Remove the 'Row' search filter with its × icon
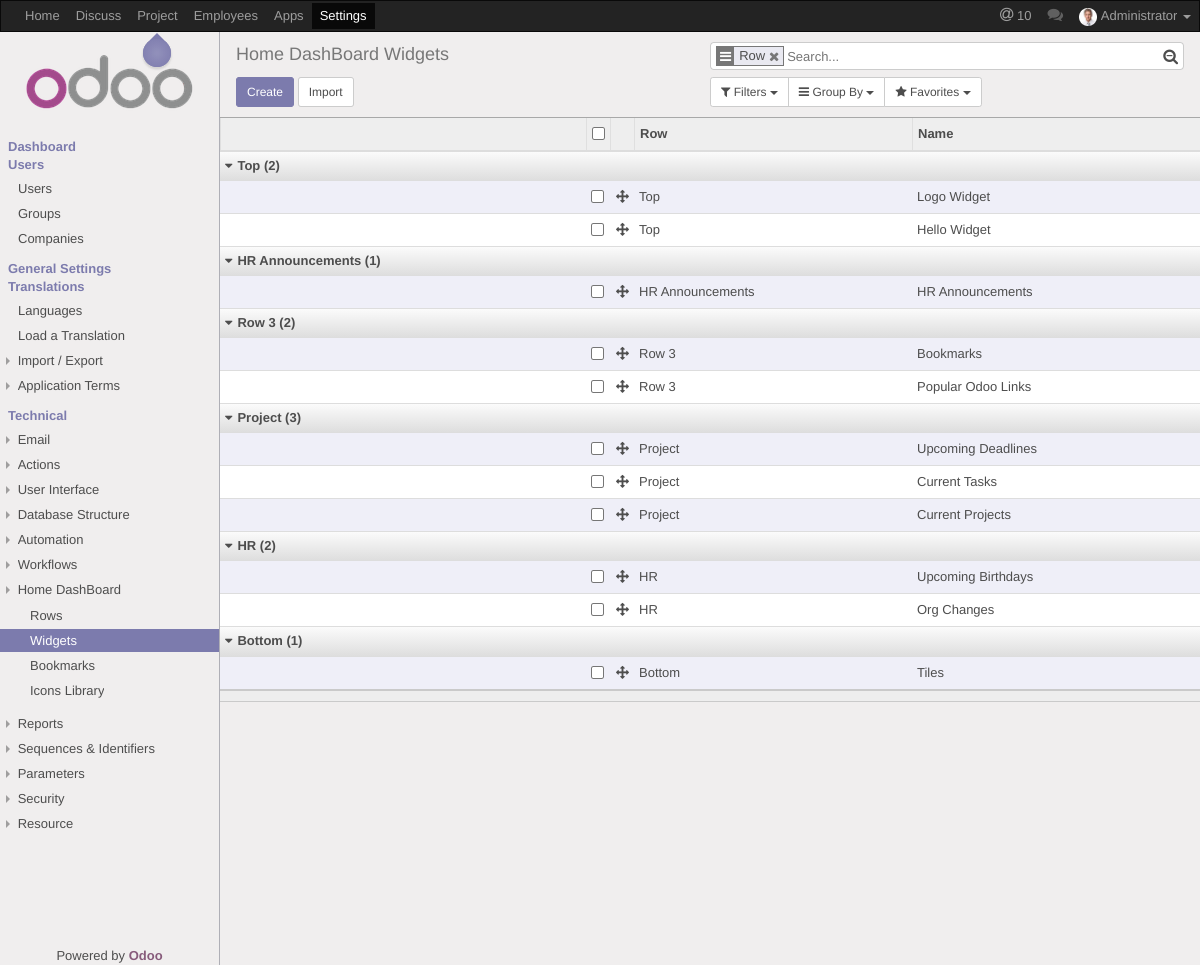 pos(774,56)
